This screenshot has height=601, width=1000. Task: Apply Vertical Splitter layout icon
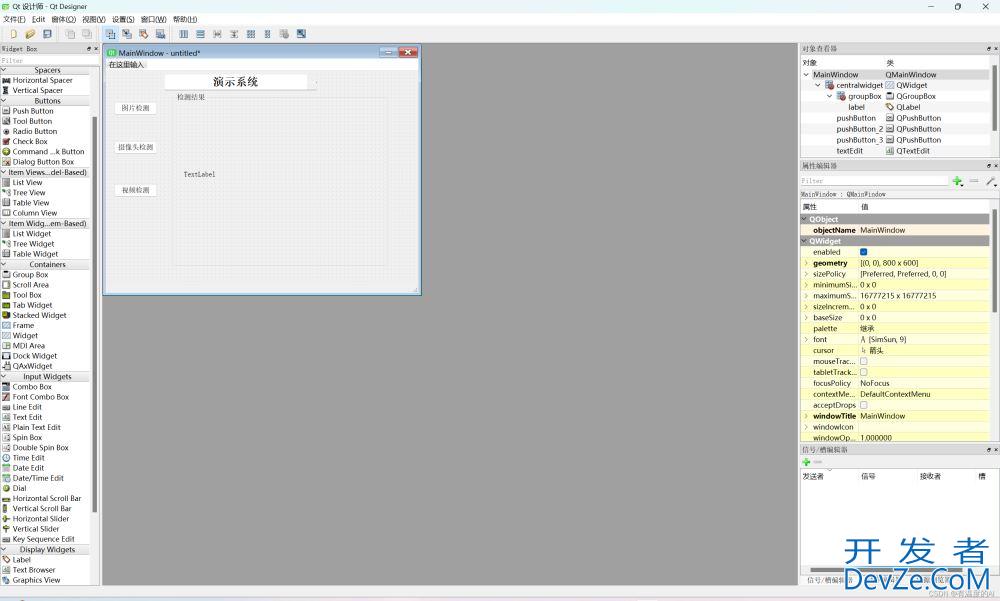pos(234,34)
